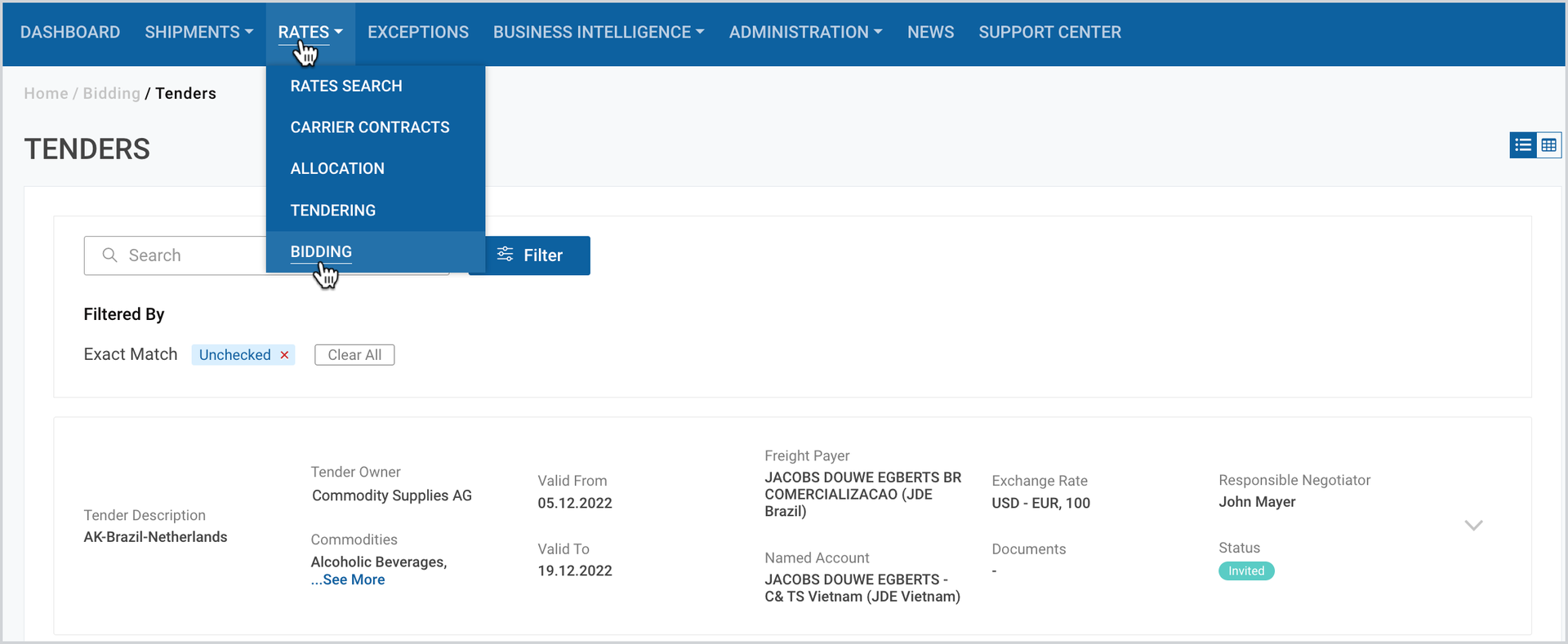Select Rates Search menu entry
The image size is (1568, 644).
pyautogui.click(x=376, y=87)
